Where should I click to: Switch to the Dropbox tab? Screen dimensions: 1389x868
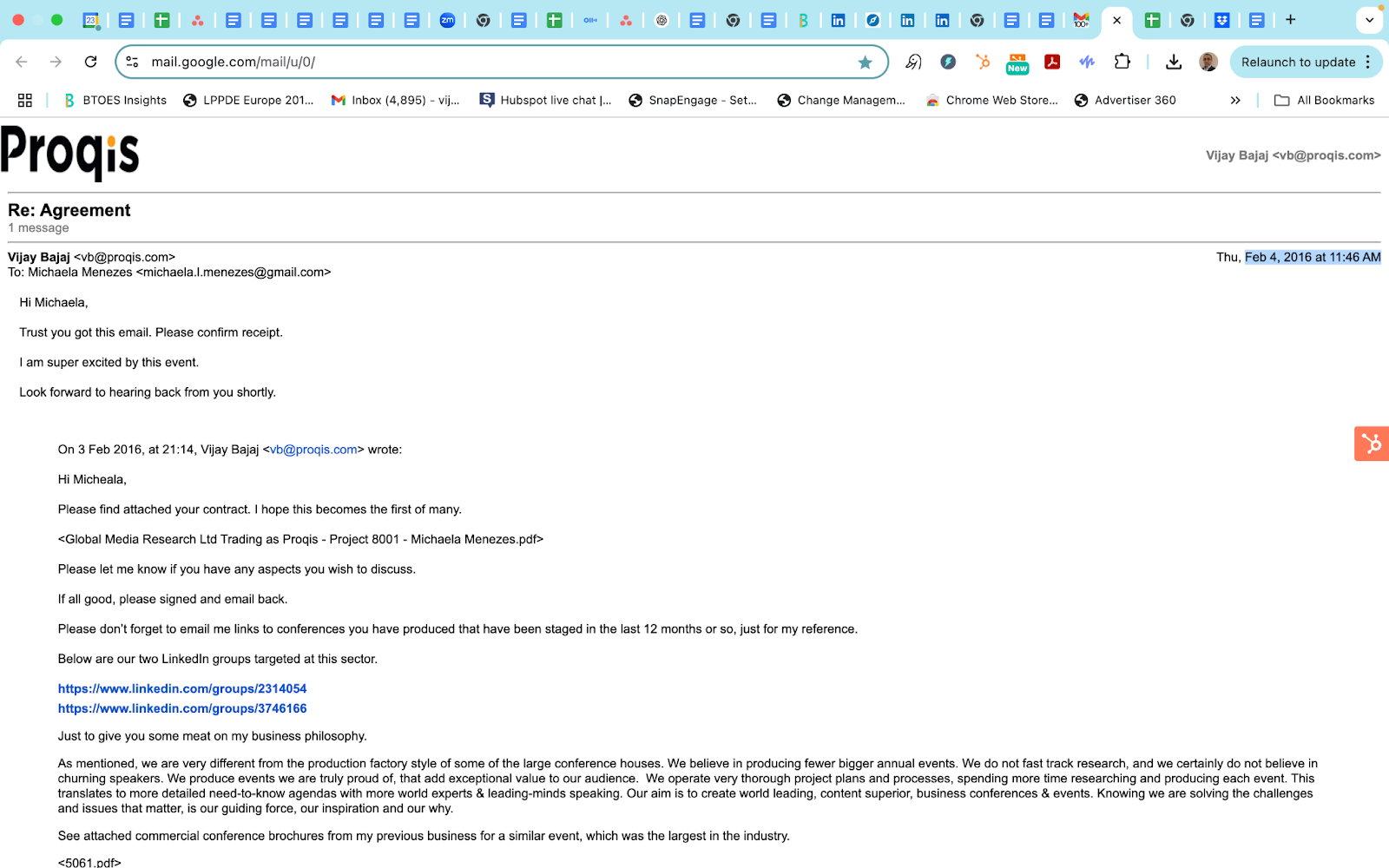click(1222, 20)
